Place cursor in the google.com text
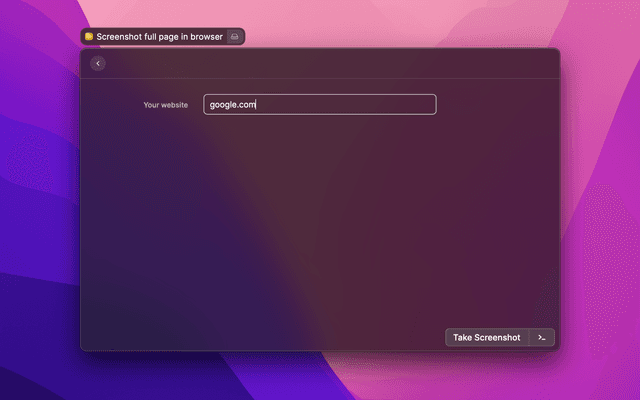Screen dimensions: 640x400 point(233,105)
